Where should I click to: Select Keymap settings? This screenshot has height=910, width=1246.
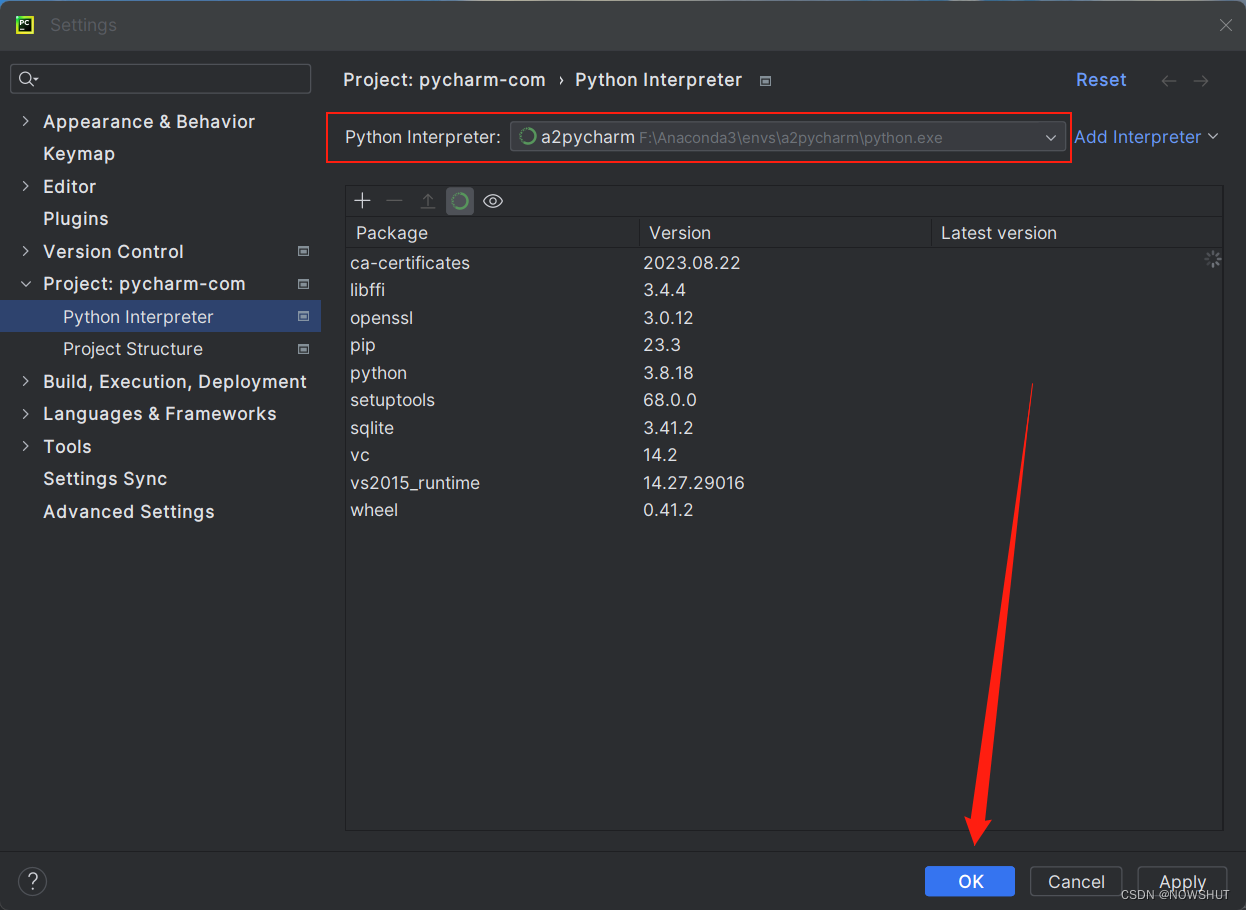(x=79, y=154)
